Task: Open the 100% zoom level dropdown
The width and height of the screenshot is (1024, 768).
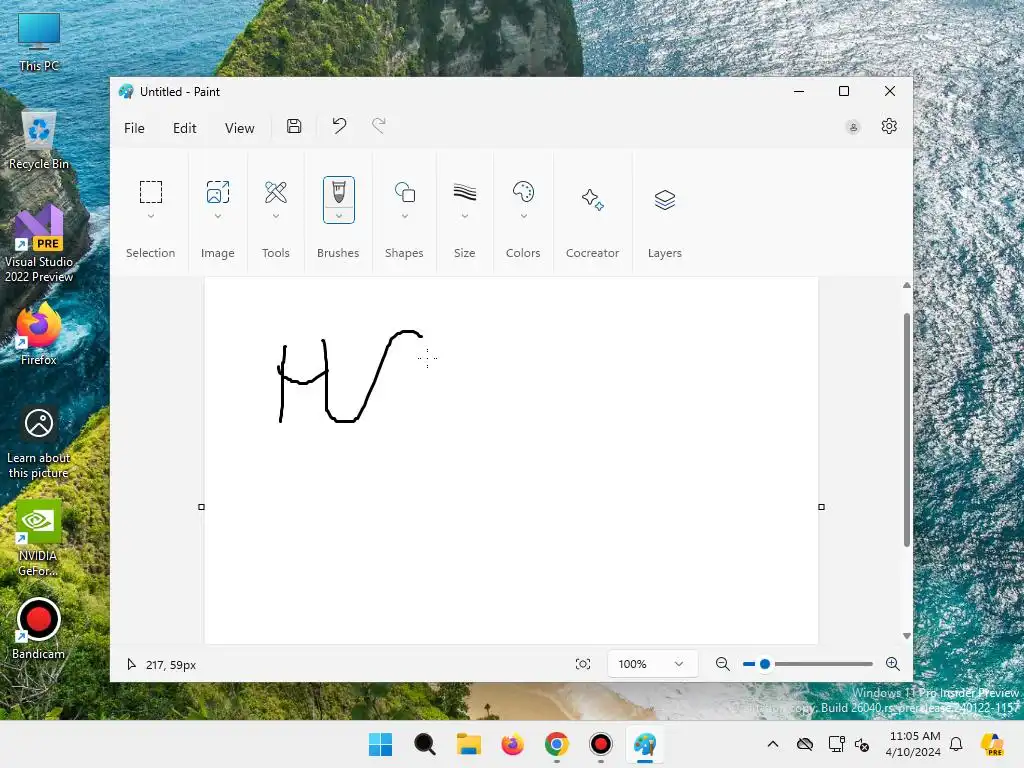Action: point(652,664)
